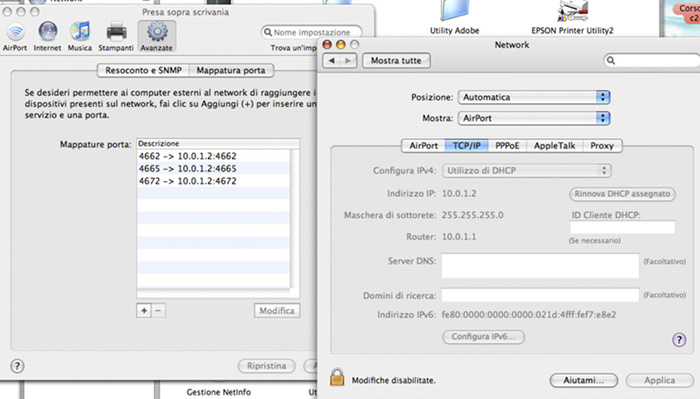Select the Proxy tab
The height and width of the screenshot is (399, 700).
coord(602,145)
